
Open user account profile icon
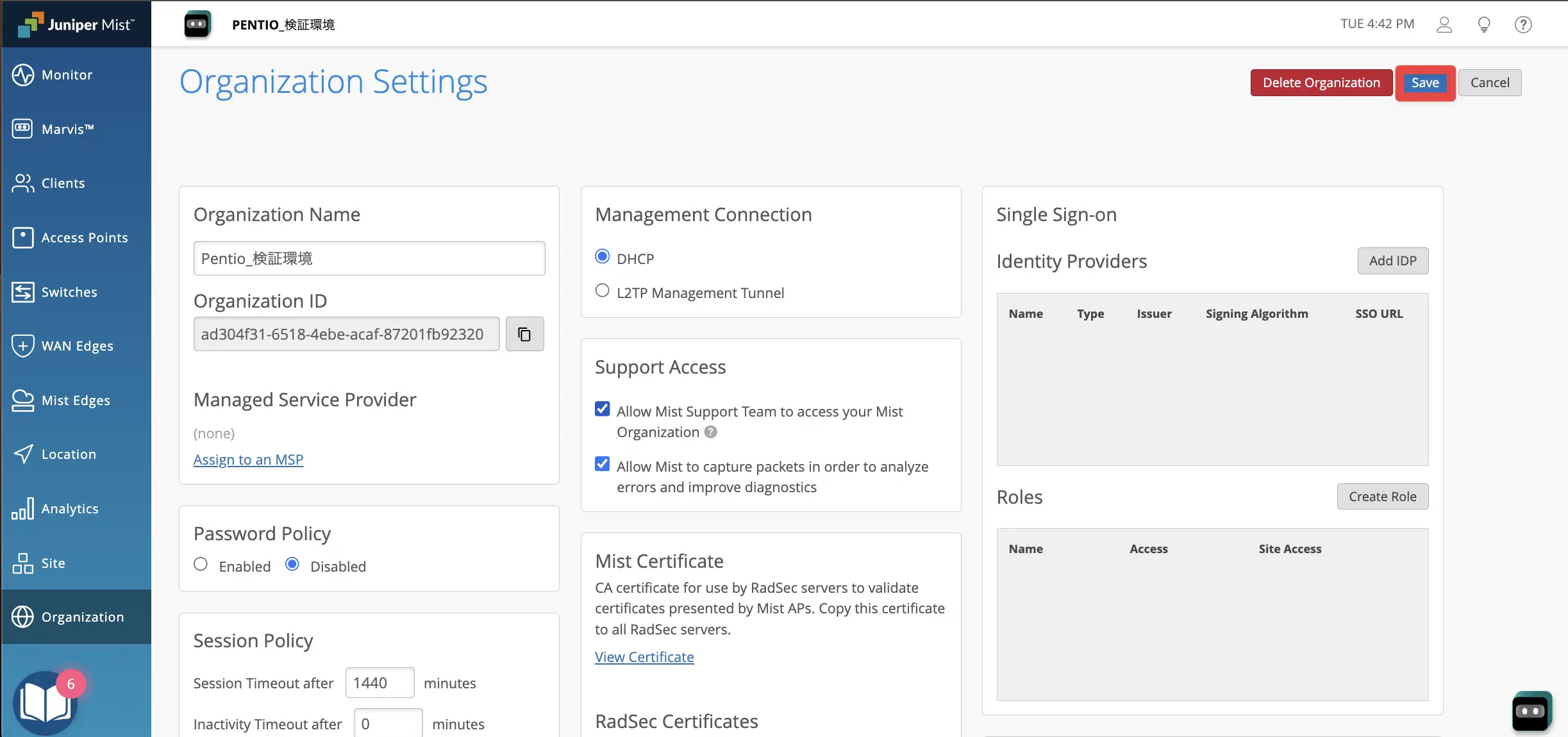(x=1444, y=24)
